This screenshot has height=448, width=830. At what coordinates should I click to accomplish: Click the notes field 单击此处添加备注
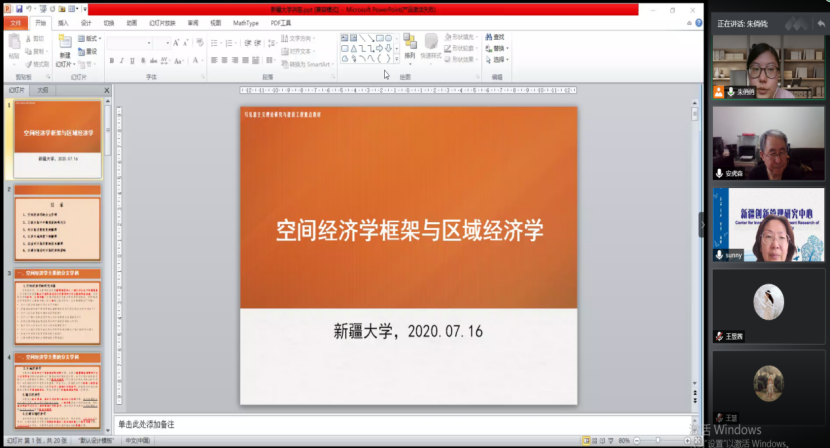point(146,425)
